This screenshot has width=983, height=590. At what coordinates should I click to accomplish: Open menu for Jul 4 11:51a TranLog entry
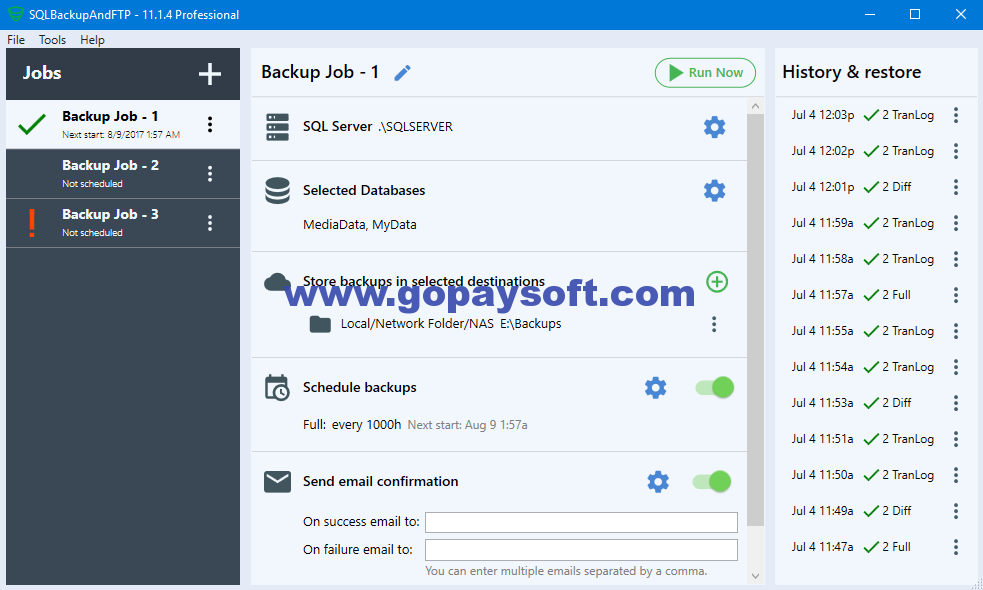[x=955, y=439]
